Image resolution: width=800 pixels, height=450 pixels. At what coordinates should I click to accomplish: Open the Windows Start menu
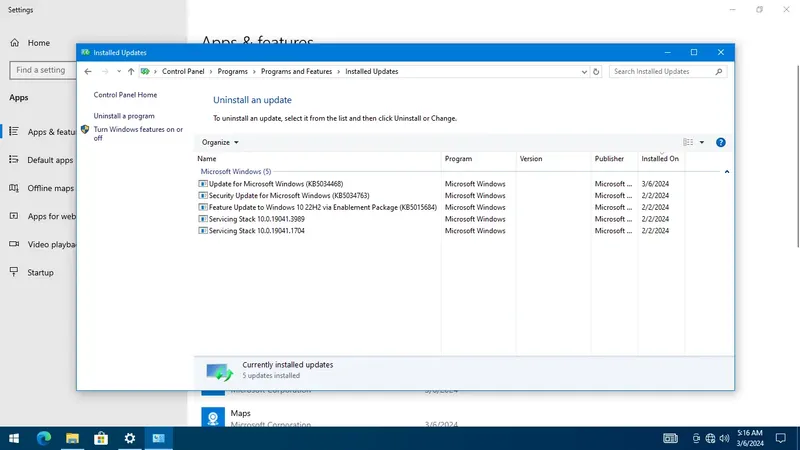pyautogui.click(x=14, y=438)
